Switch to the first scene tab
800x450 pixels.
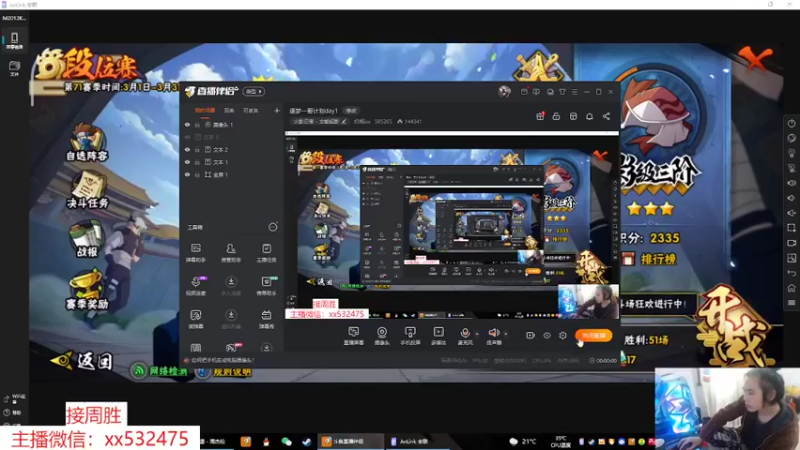(x=205, y=110)
